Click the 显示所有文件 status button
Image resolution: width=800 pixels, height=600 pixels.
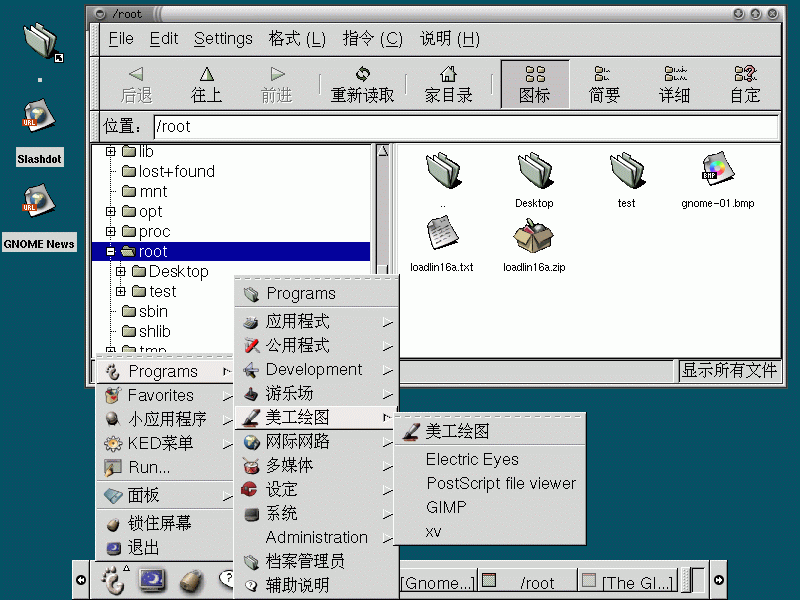point(730,370)
